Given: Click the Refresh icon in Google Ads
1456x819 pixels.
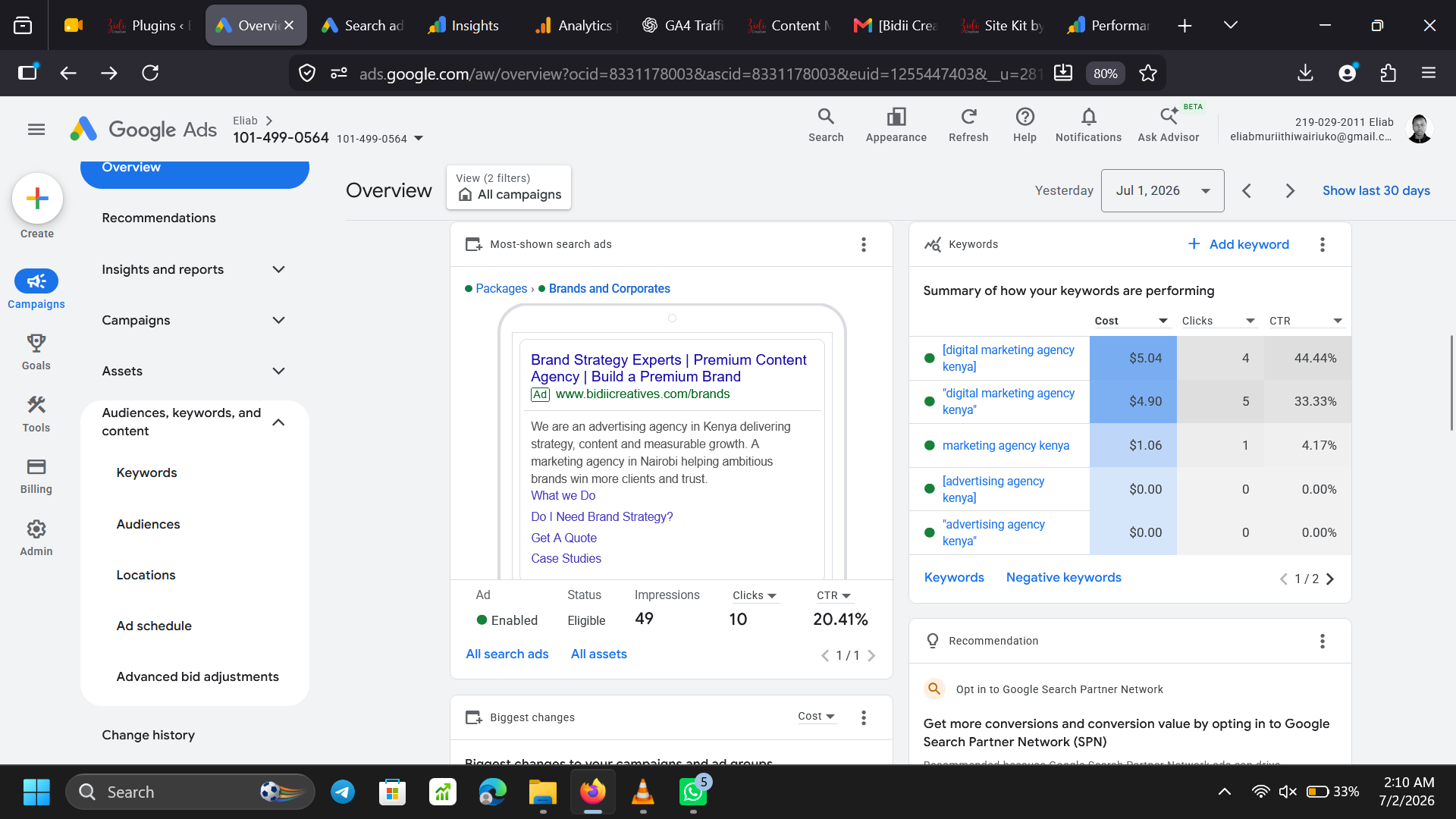Looking at the screenshot, I should [x=968, y=125].
